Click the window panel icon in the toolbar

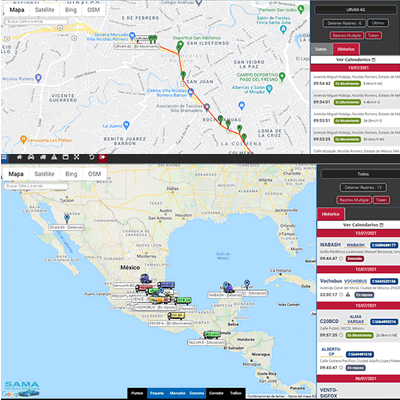(66, 157)
